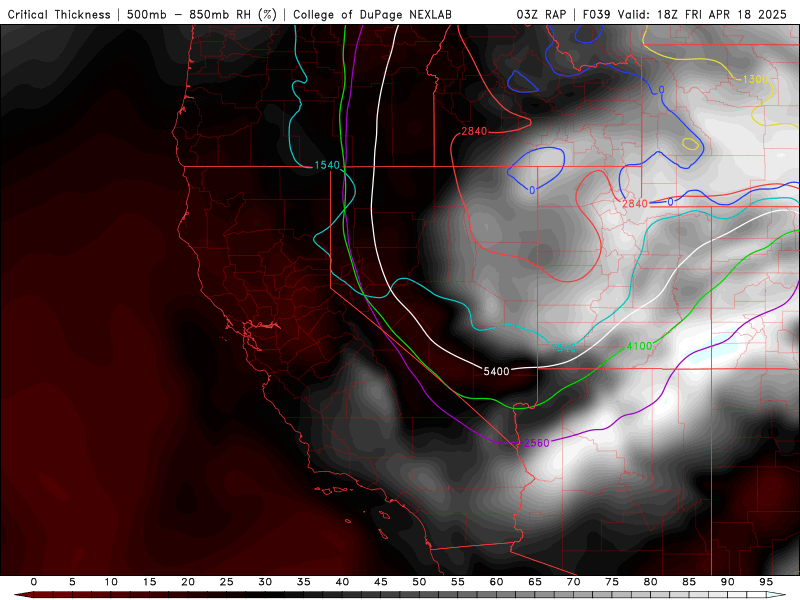
Task: Click colorbar tick label 75
Action: [x=612, y=582]
